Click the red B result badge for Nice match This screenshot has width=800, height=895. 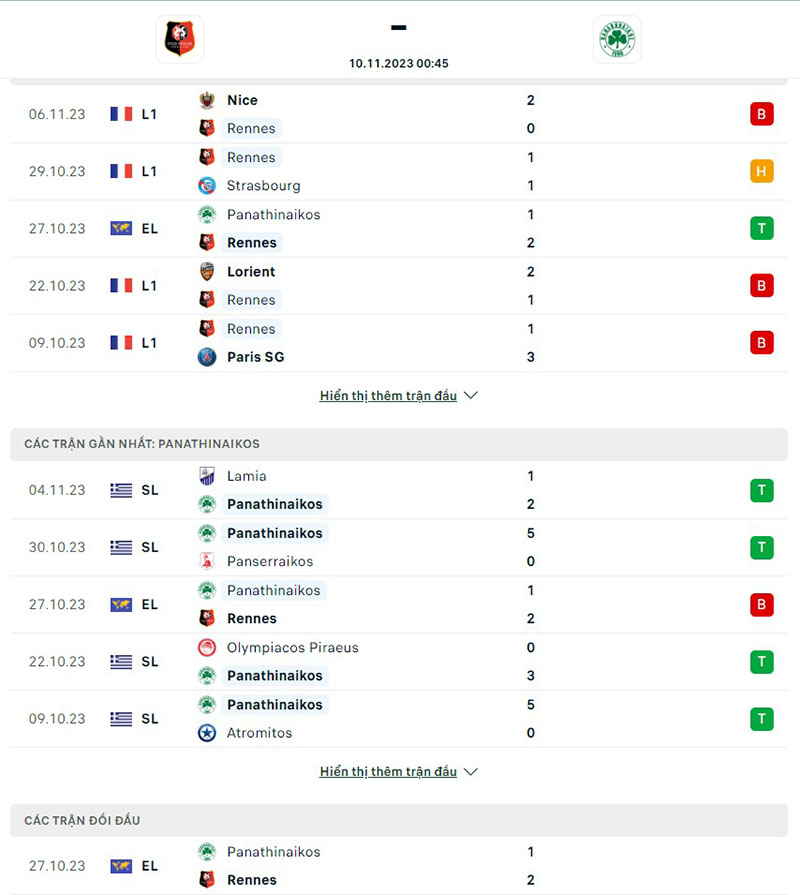click(762, 114)
